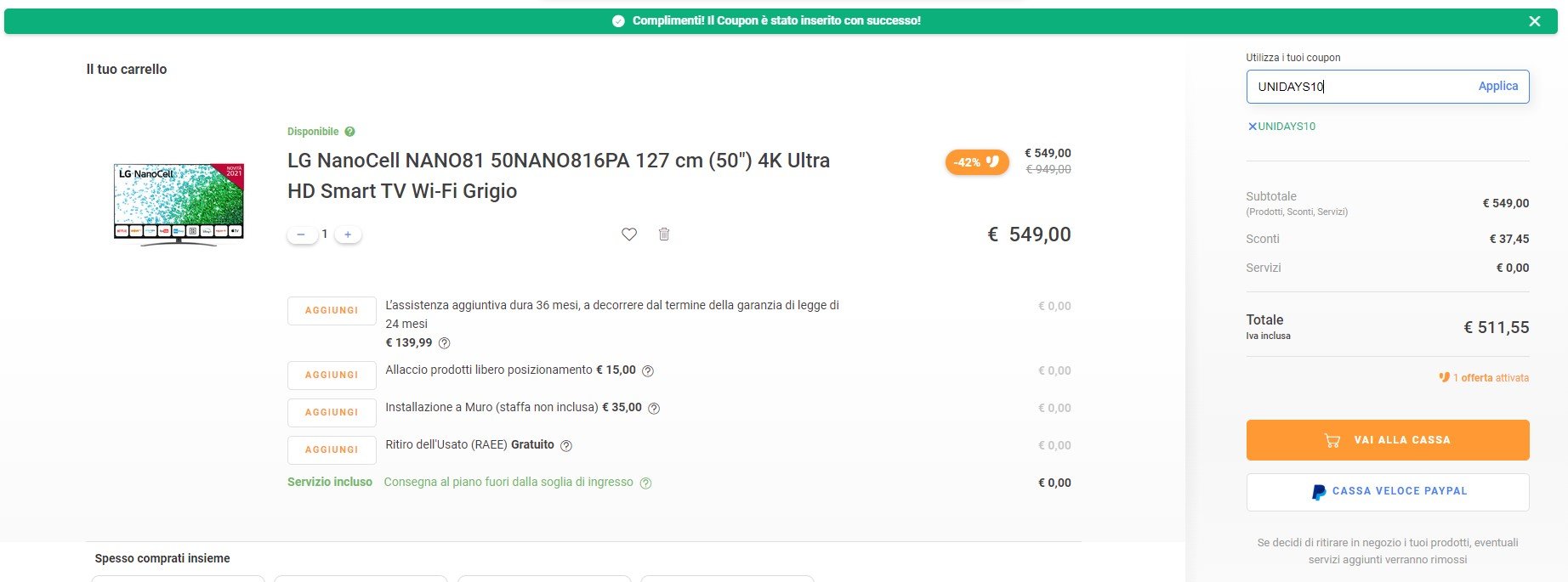Open info icon for Ritiro dell'Usato

(x=566, y=446)
